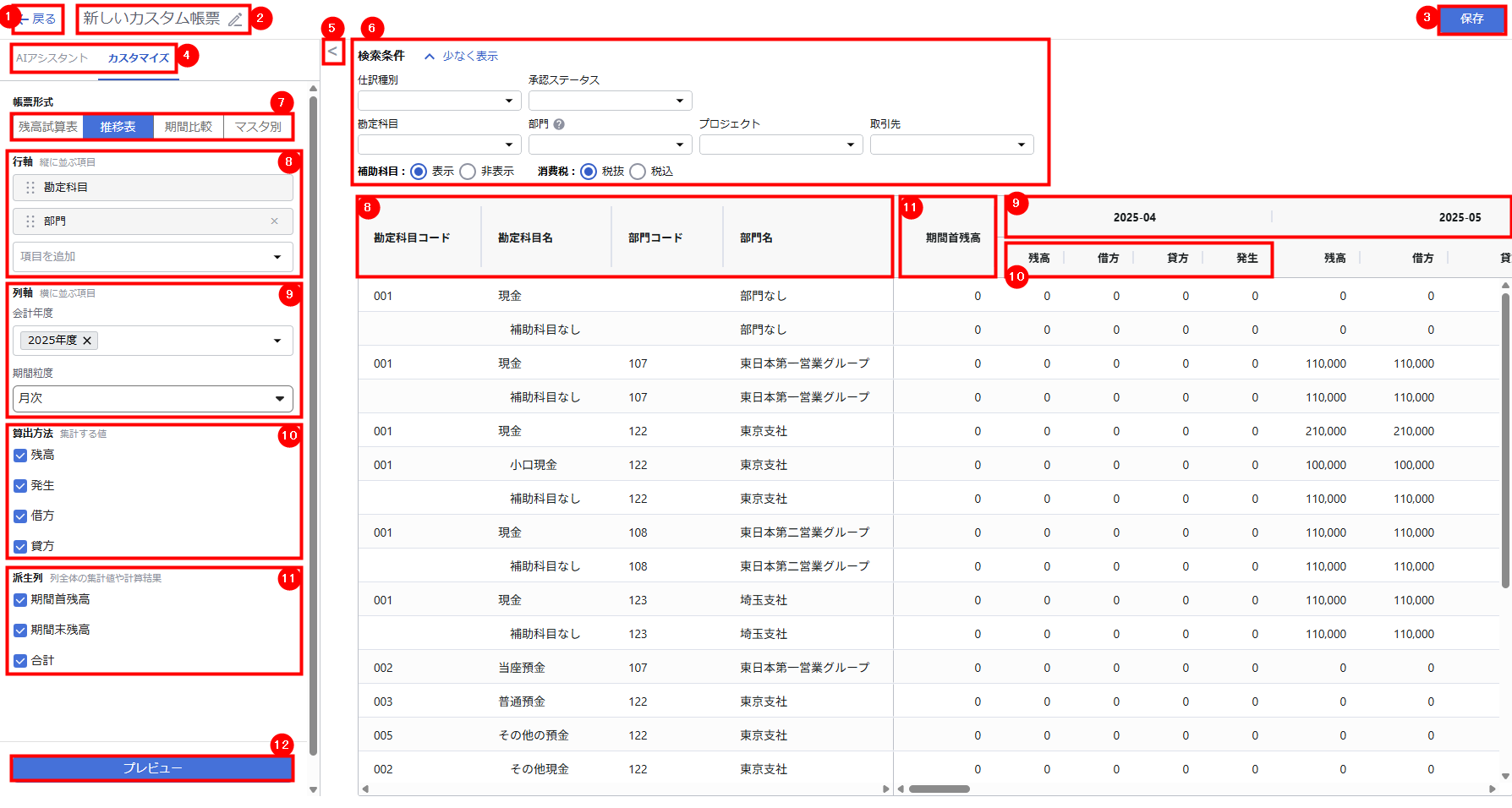Image resolution: width=1512 pixels, height=808 pixels.
Task: Uncheck the 残高 checkbox
Action: pos(20,456)
